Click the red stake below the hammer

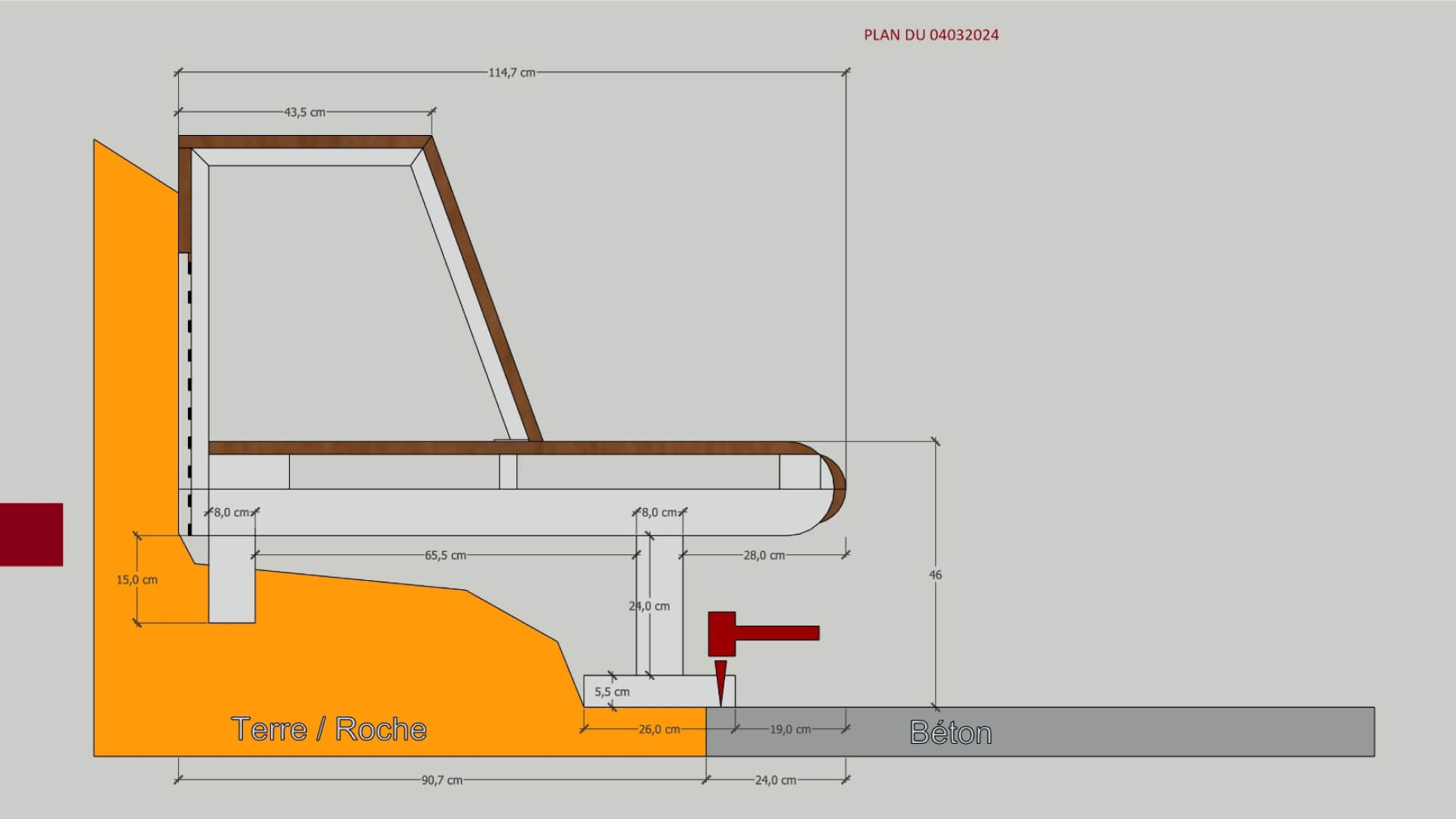pyautogui.click(x=720, y=683)
